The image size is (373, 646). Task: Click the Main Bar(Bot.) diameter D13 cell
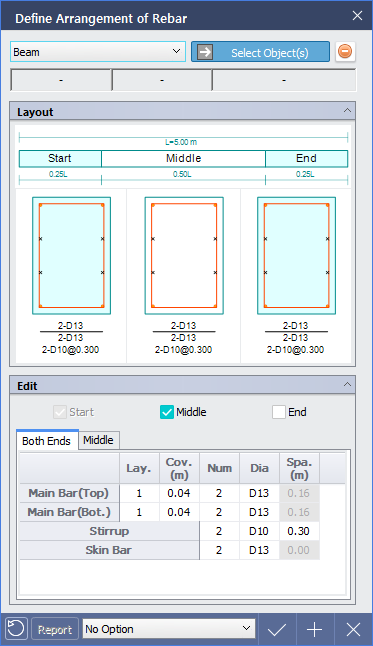coord(259,512)
